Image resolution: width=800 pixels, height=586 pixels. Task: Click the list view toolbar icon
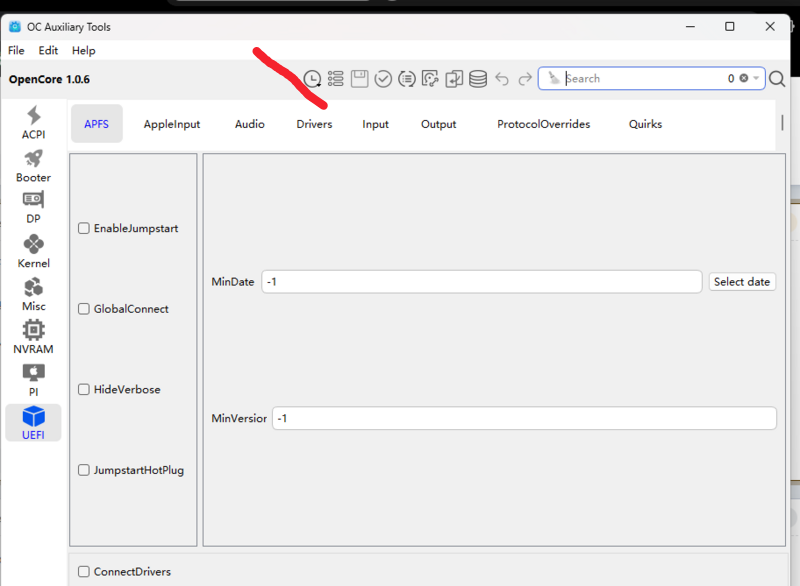(x=336, y=79)
